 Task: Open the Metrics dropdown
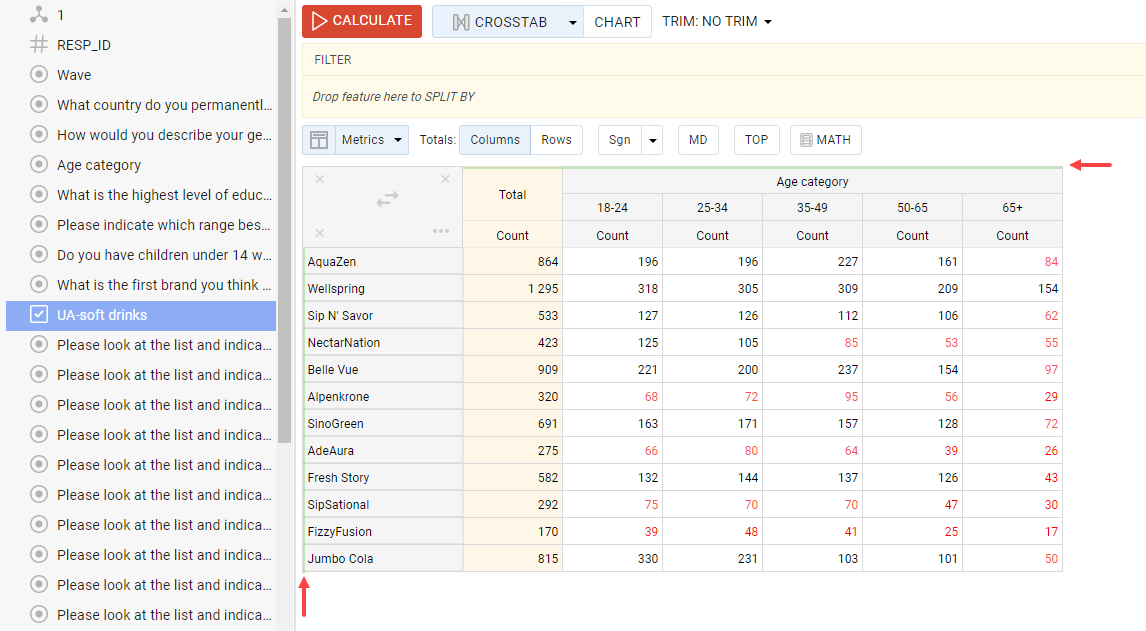pos(372,140)
